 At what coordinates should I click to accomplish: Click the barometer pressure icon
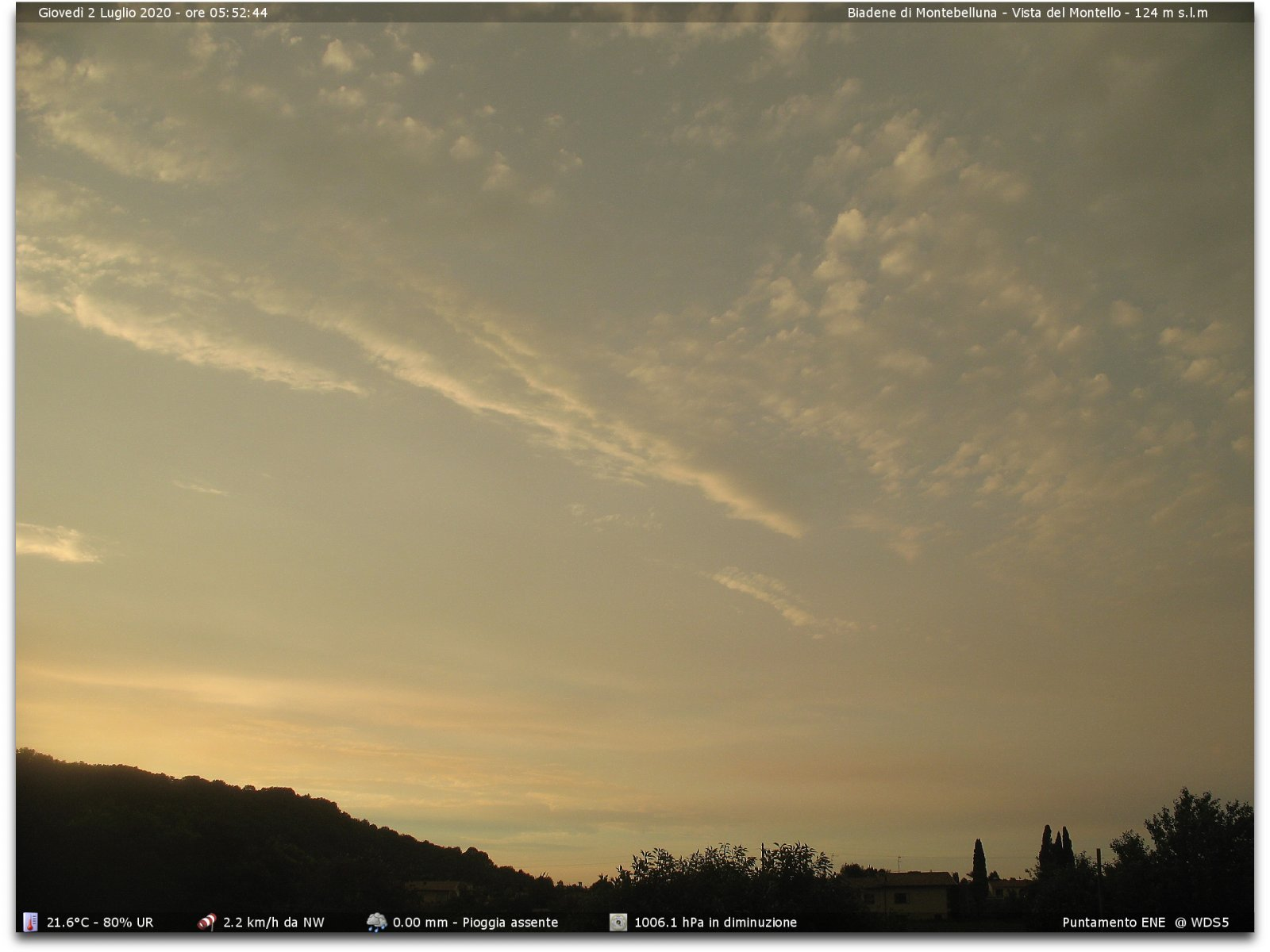click(x=618, y=922)
